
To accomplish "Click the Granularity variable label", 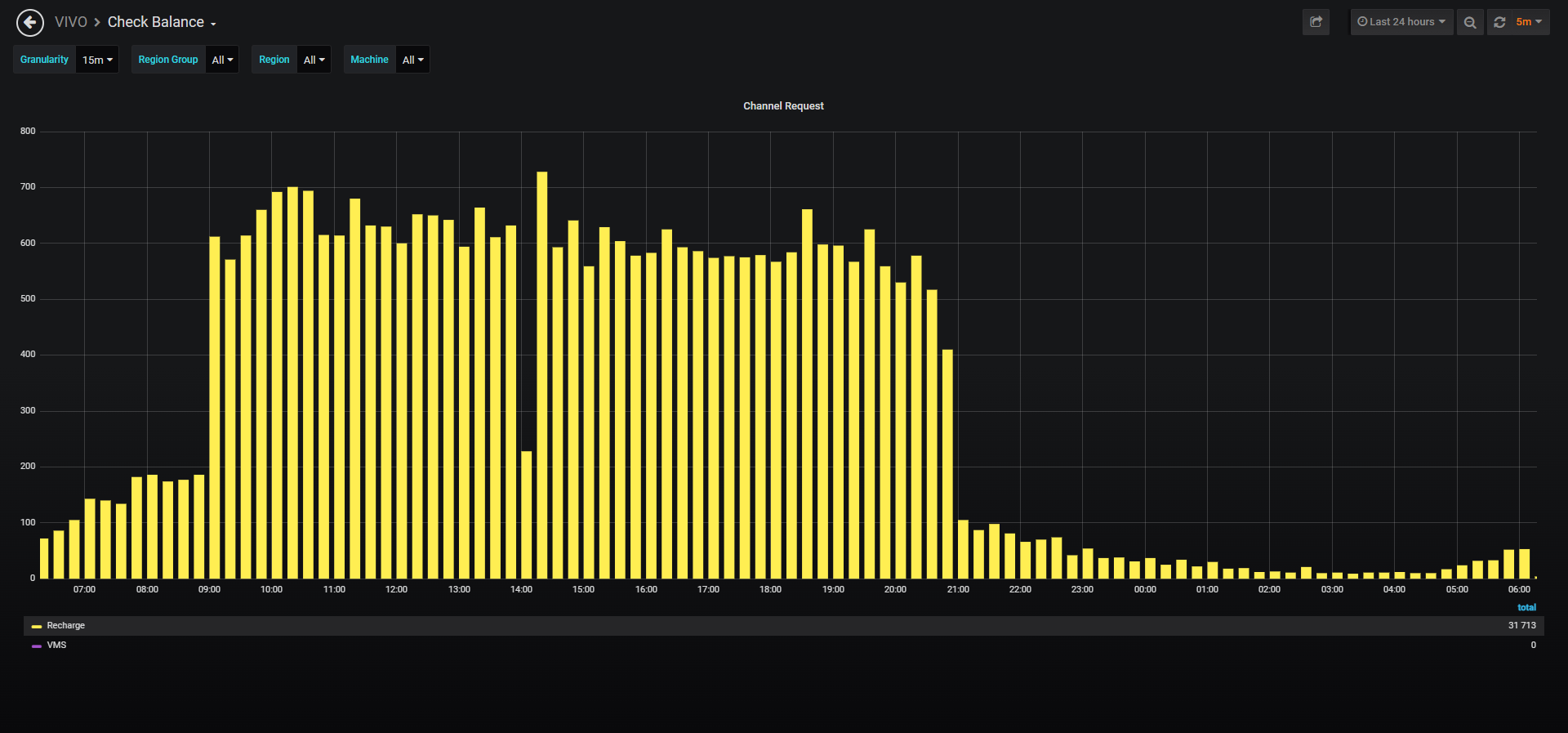I will click(44, 60).
